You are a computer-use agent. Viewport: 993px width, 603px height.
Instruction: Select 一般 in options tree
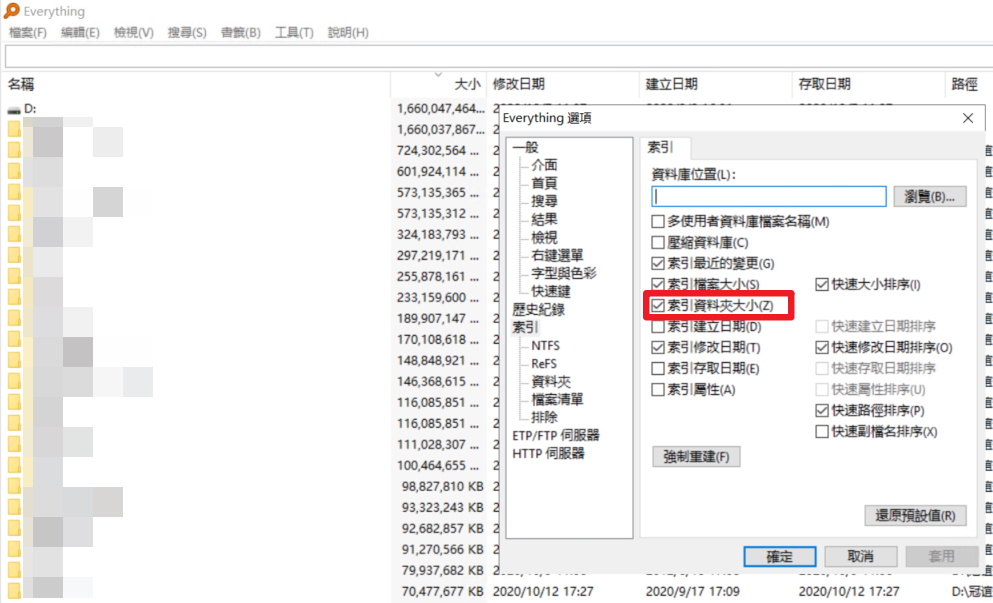(526, 147)
